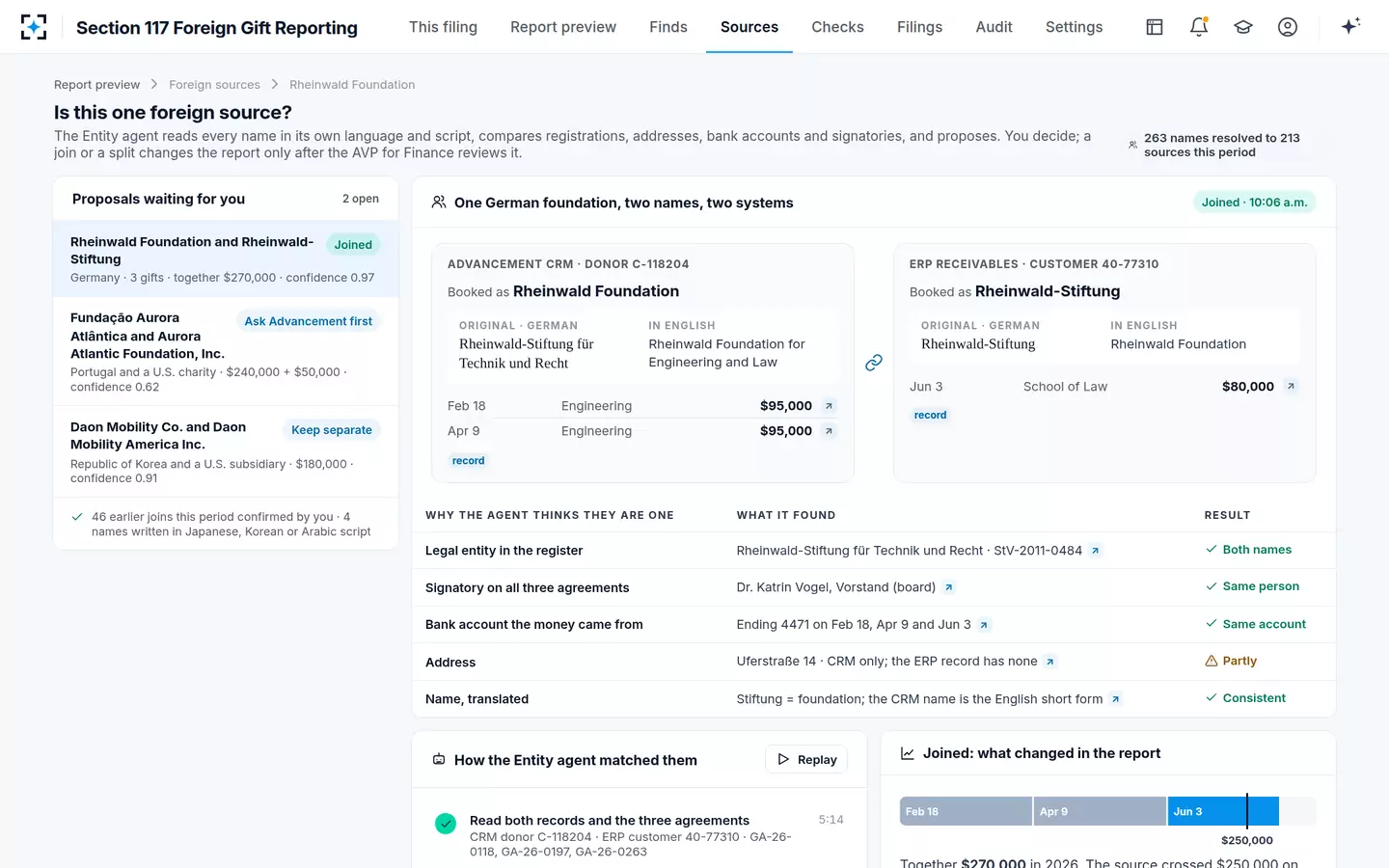Click the Keep separate badge
1389x868 pixels.
coord(332,430)
